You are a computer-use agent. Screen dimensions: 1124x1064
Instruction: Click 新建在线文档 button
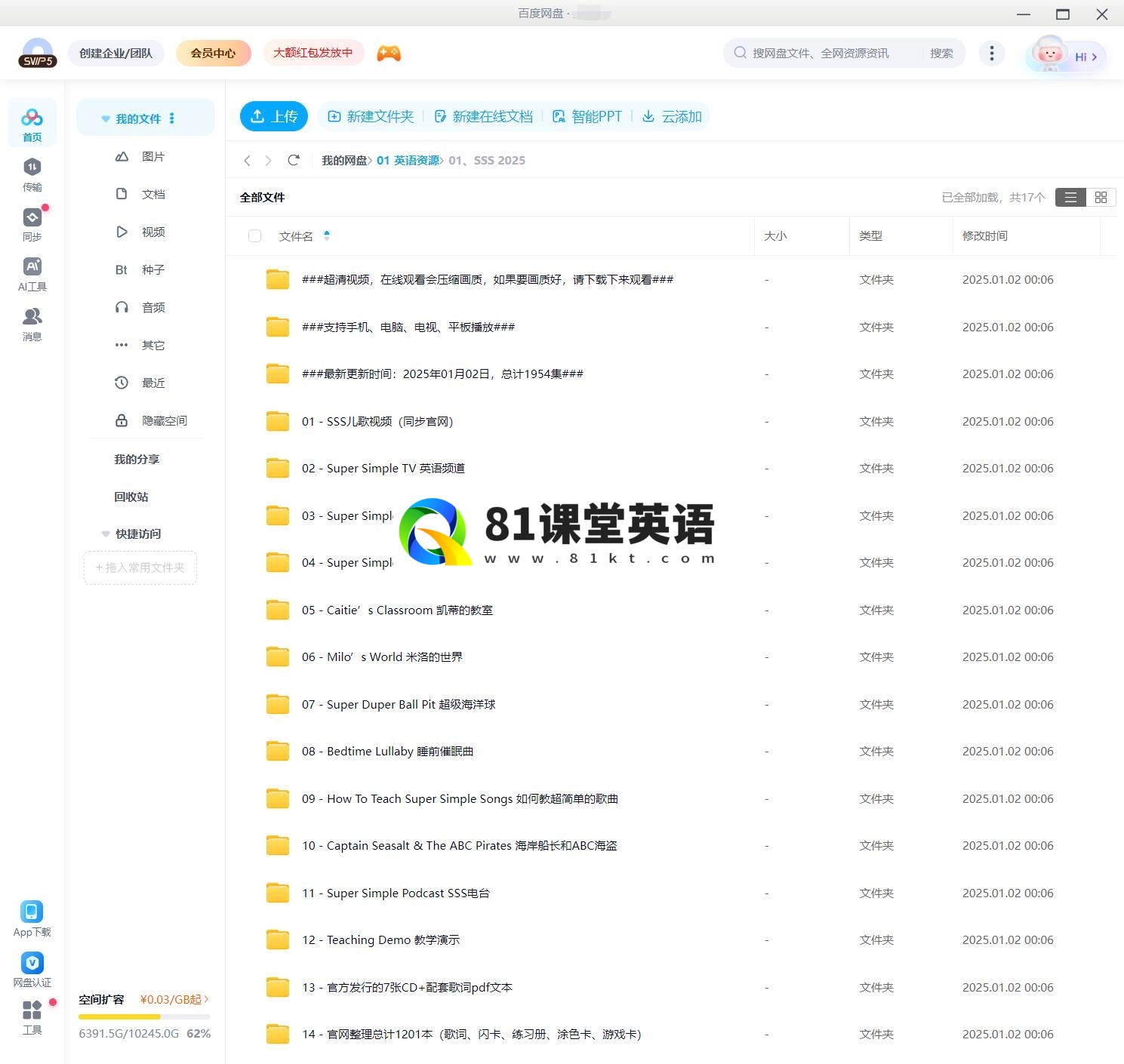tap(483, 116)
